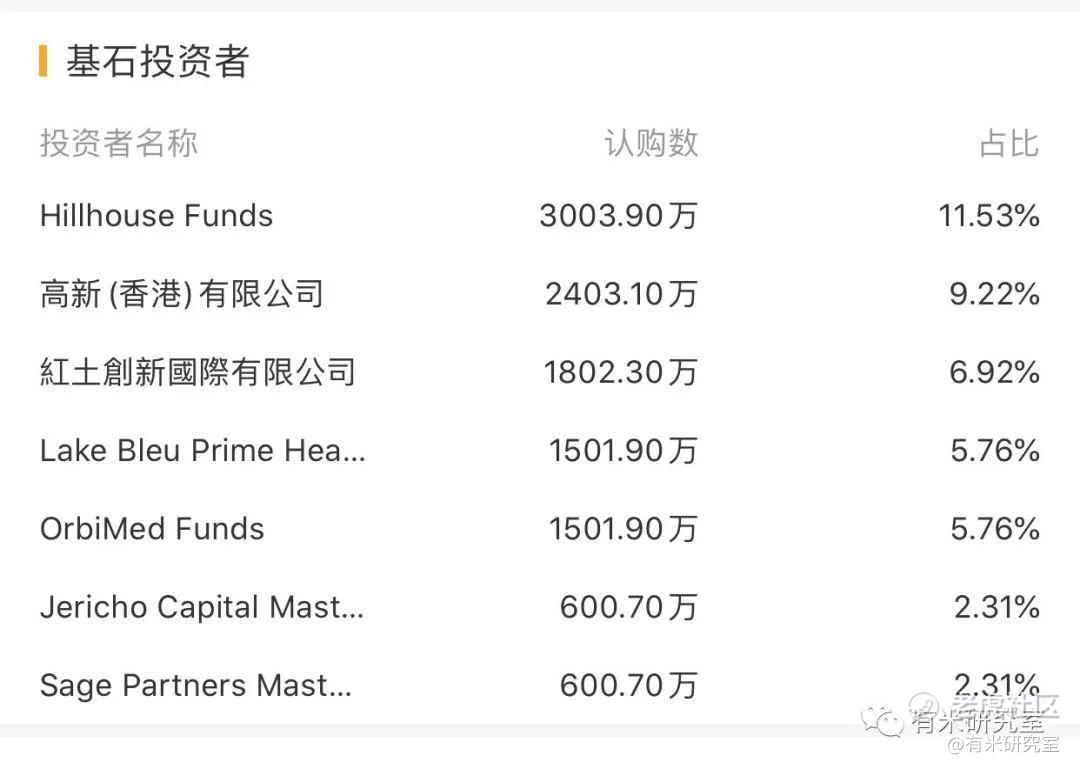Click the @有米研究室 handle watermark
This screenshot has width=1080, height=769.
click(x=1004, y=744)
